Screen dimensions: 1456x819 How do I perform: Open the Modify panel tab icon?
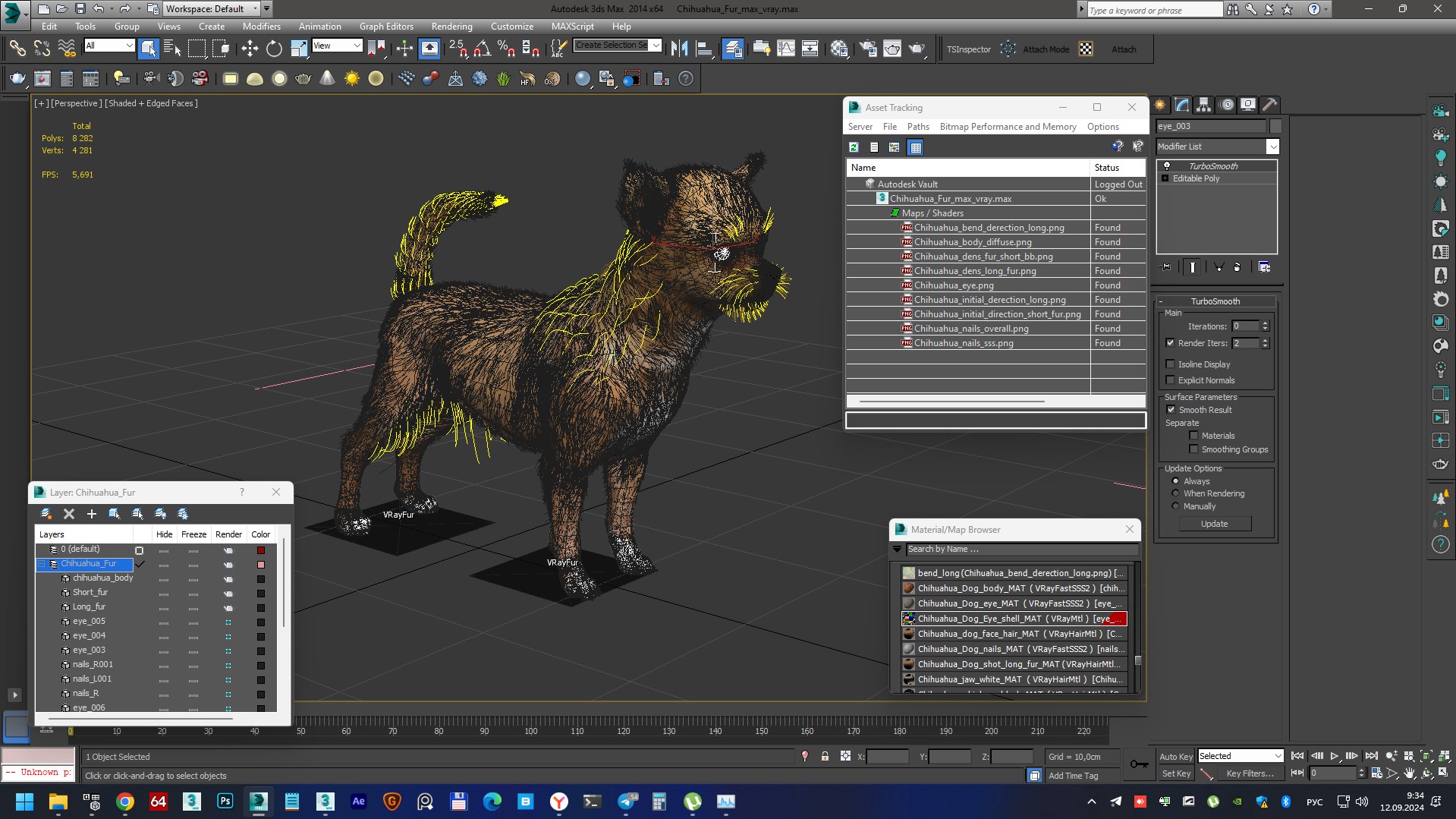click(1182, 105)
